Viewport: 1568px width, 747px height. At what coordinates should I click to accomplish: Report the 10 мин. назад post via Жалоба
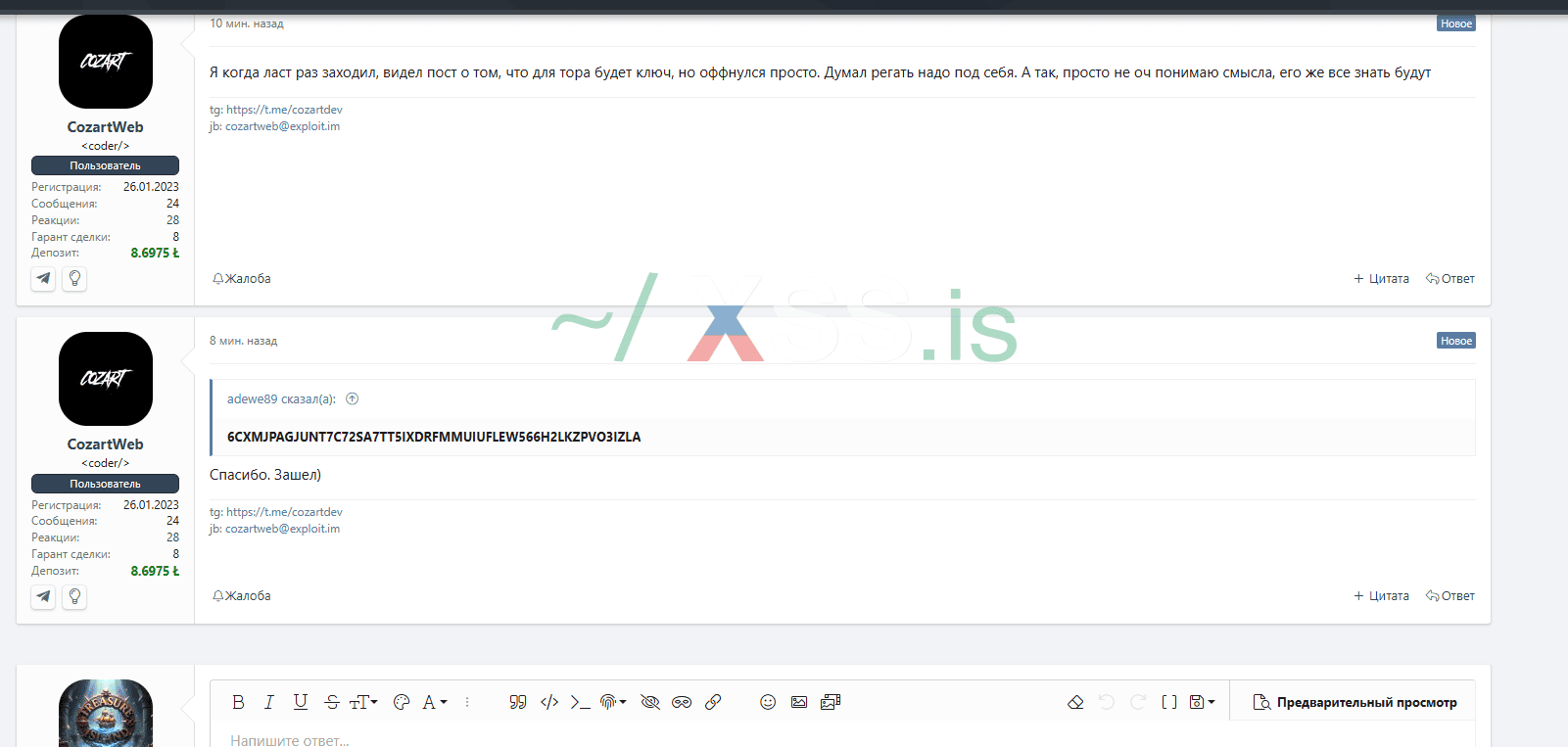[x=242, y=279]
